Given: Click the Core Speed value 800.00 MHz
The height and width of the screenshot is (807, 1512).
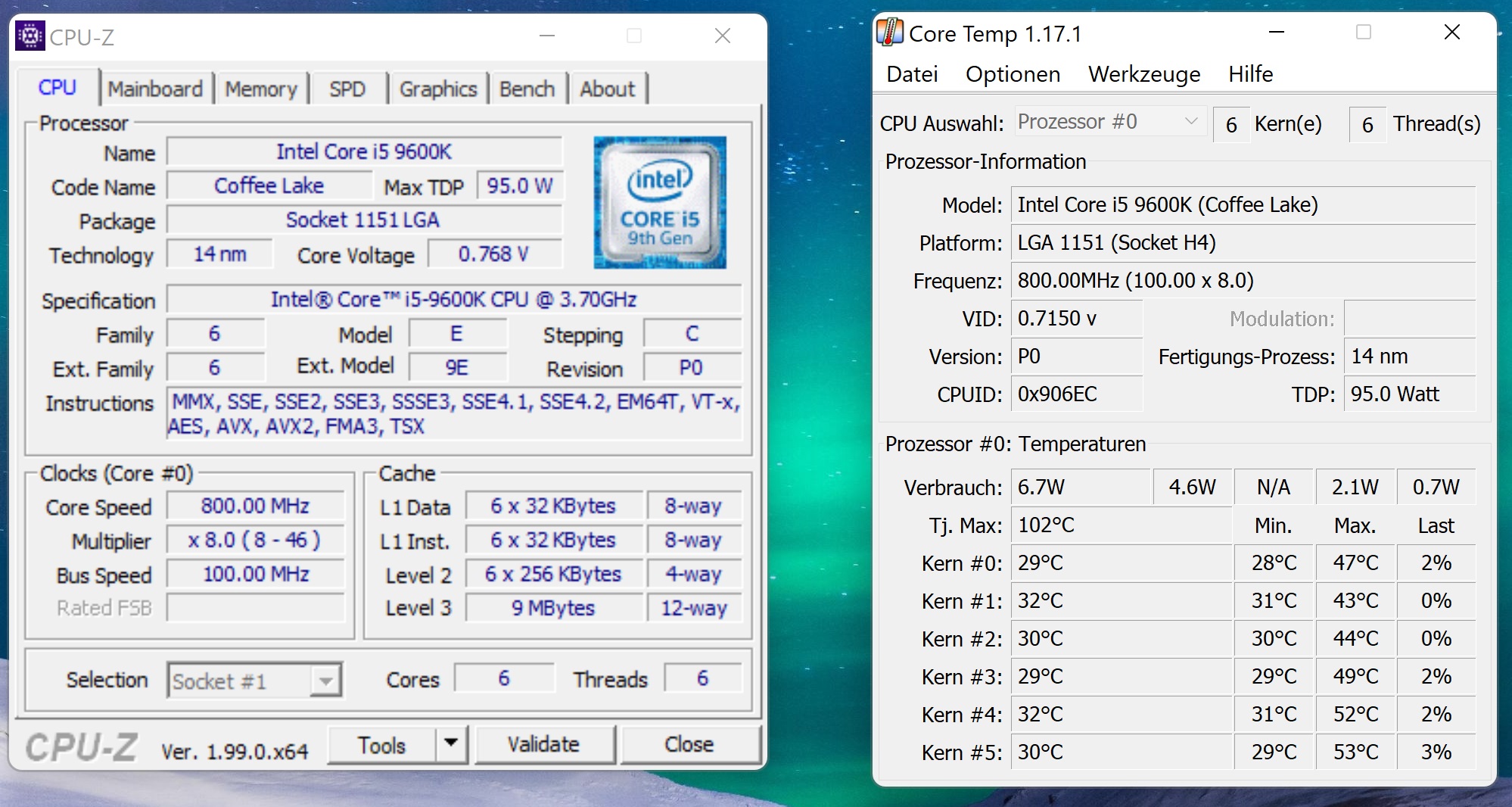Looking at the screenshot, I should point(255,506).
